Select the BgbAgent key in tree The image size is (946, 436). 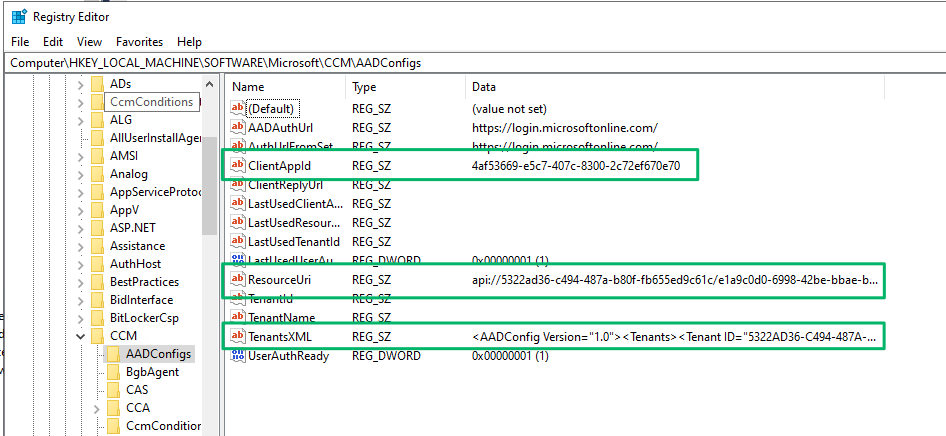(150, 372)
